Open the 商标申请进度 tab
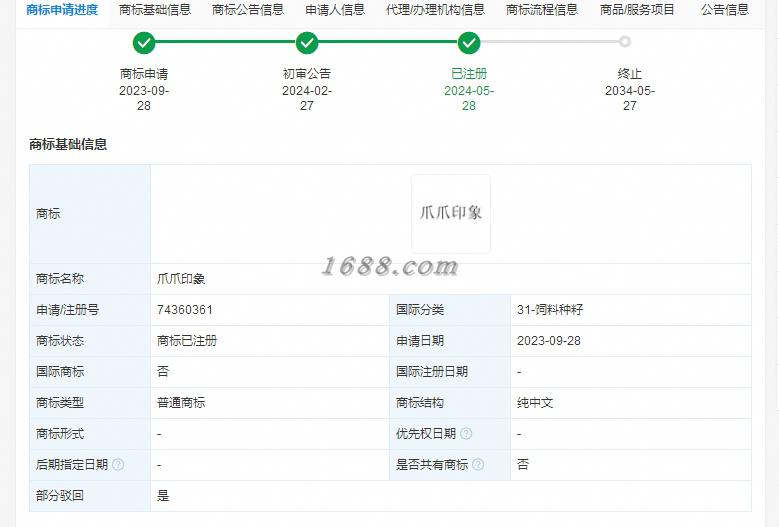 (x=62, y=10)
